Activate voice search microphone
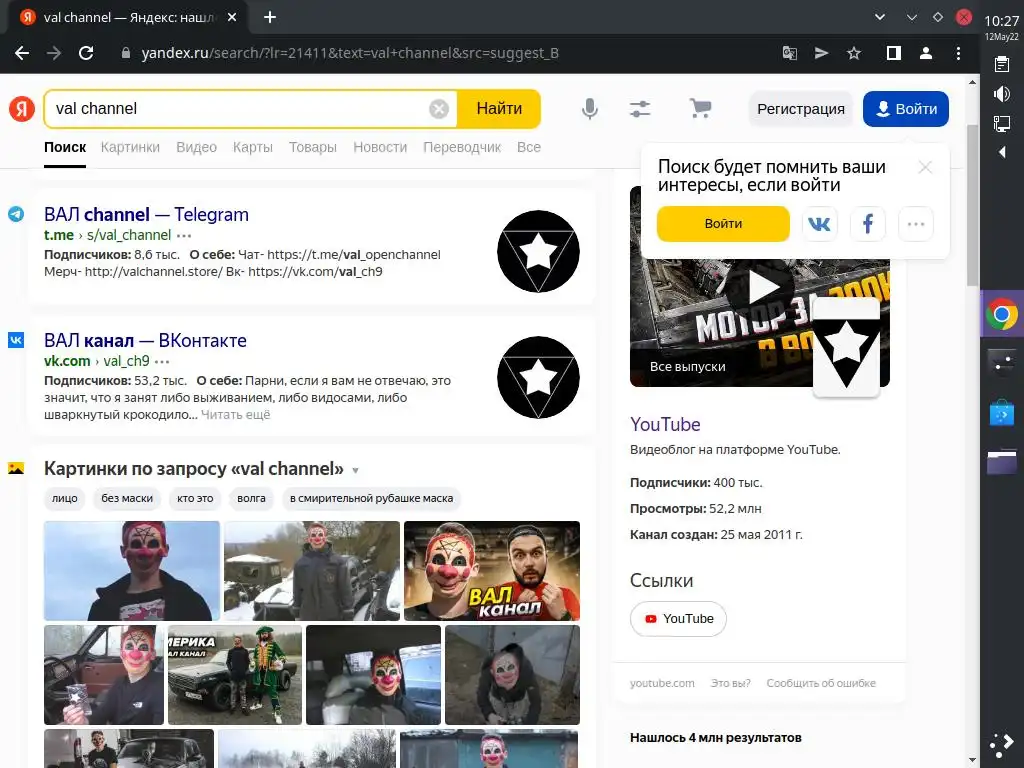This screenshot has height=768, width=1024. [590, 108]
